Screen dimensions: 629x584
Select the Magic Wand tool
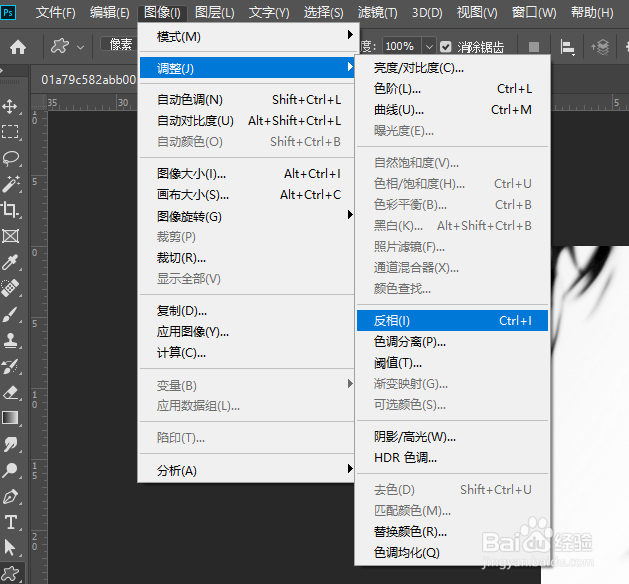pyautogui.click(x=10, y=184)
